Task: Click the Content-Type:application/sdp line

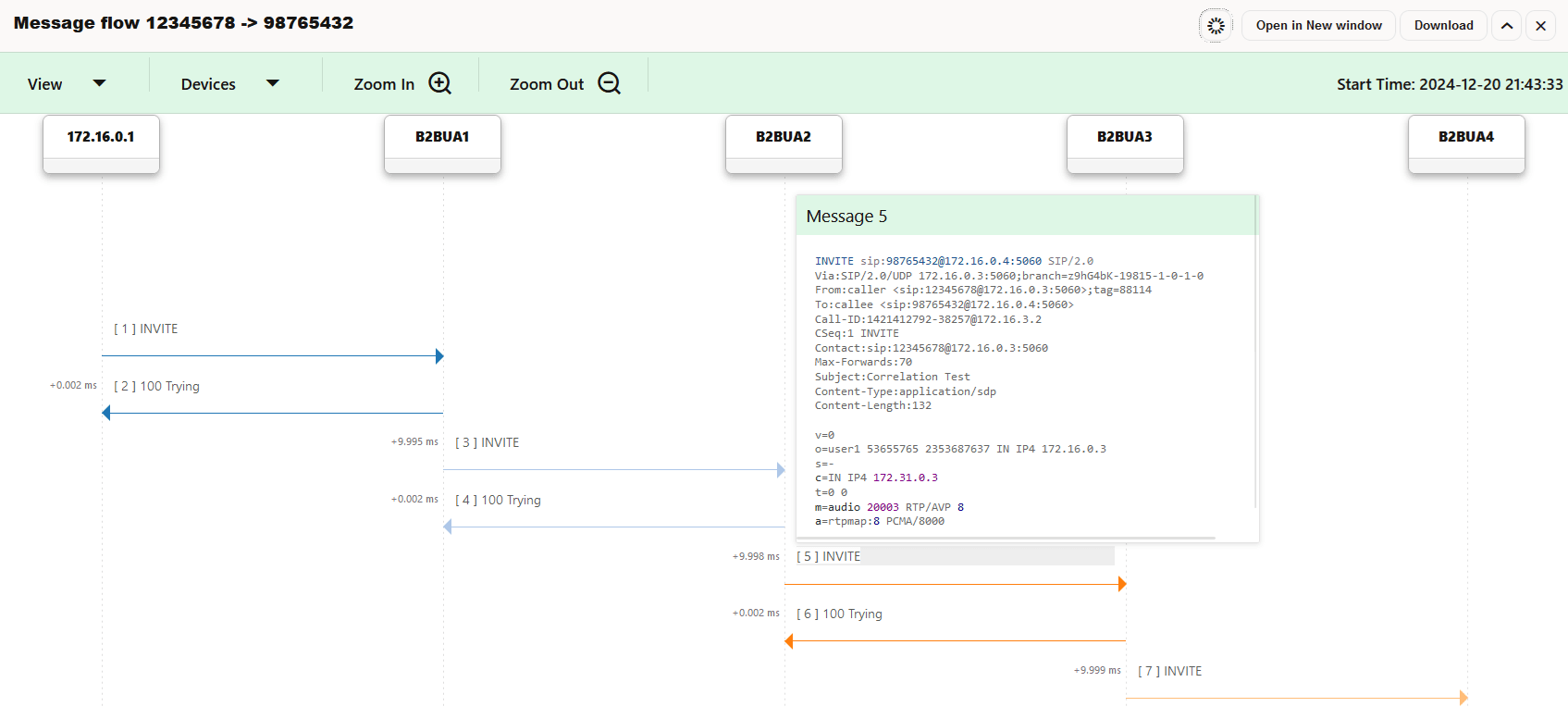Action: [x=906, y=391]
